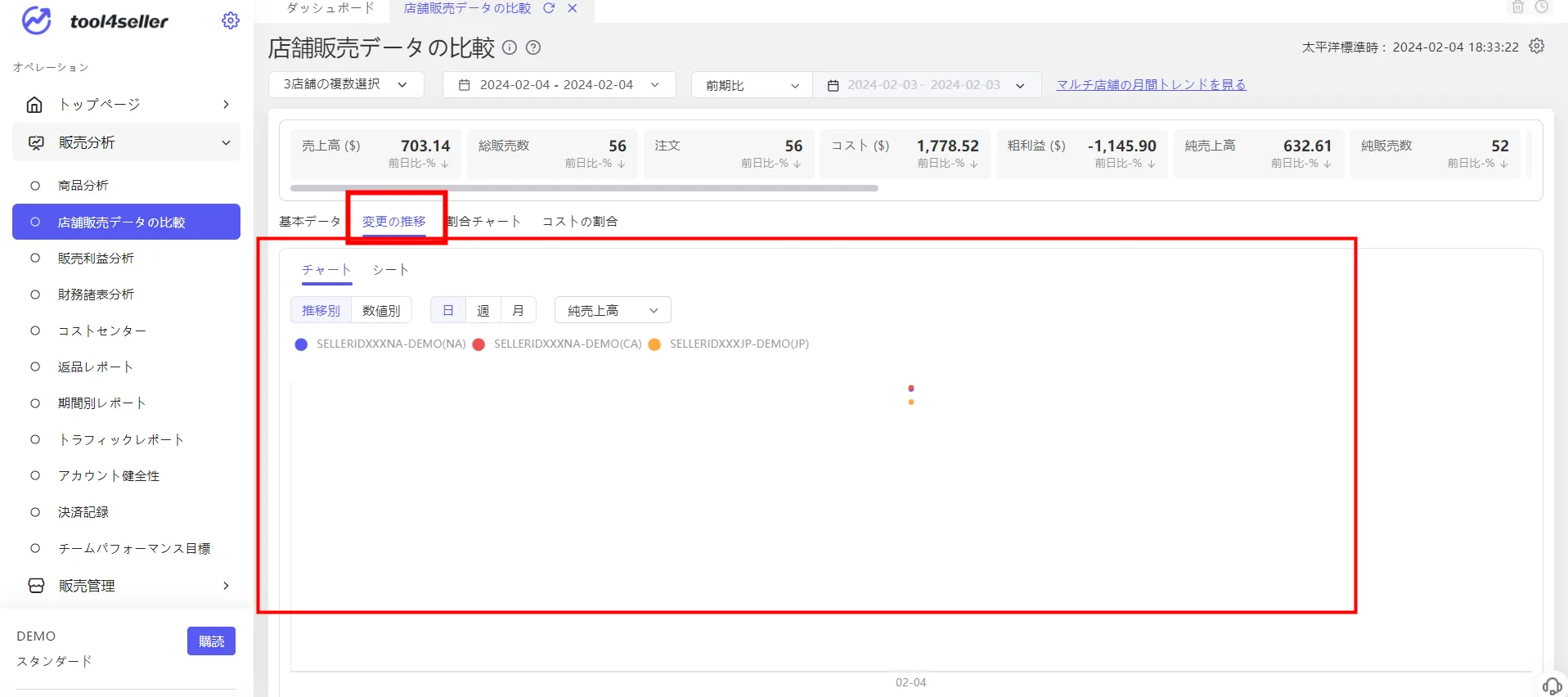Click the orange data point in chart

click(911, 402)
